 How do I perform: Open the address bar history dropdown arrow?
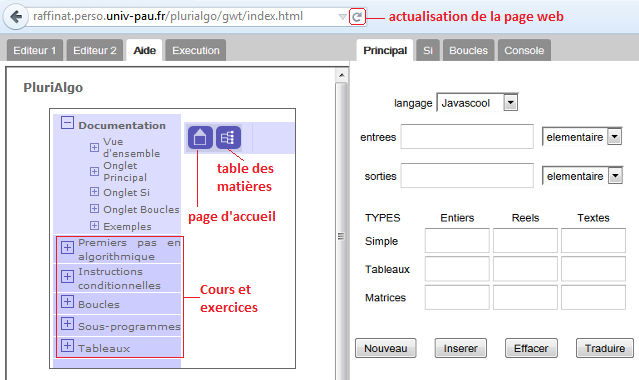(x=343, y=17)
